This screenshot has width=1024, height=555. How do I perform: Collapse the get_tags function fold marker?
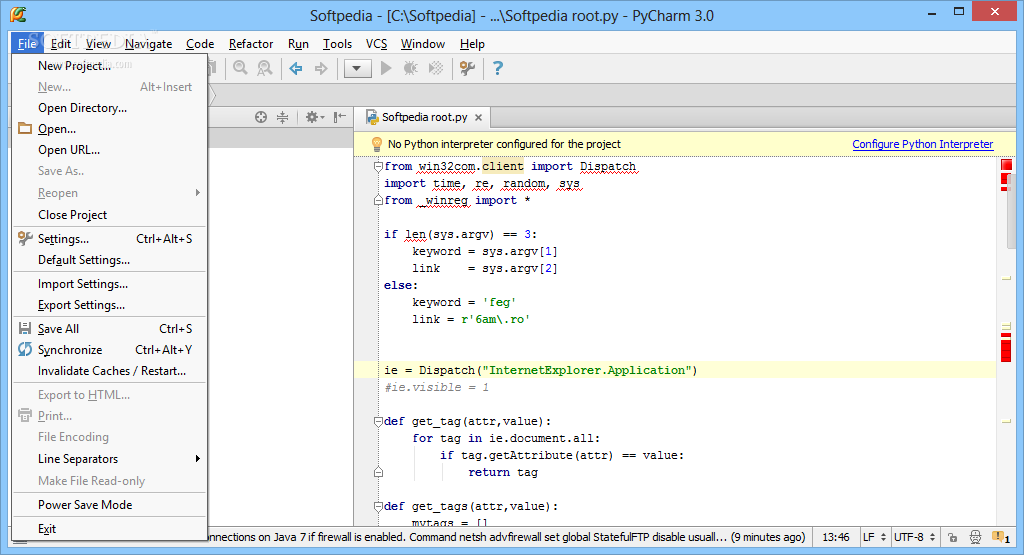(378, 507)
